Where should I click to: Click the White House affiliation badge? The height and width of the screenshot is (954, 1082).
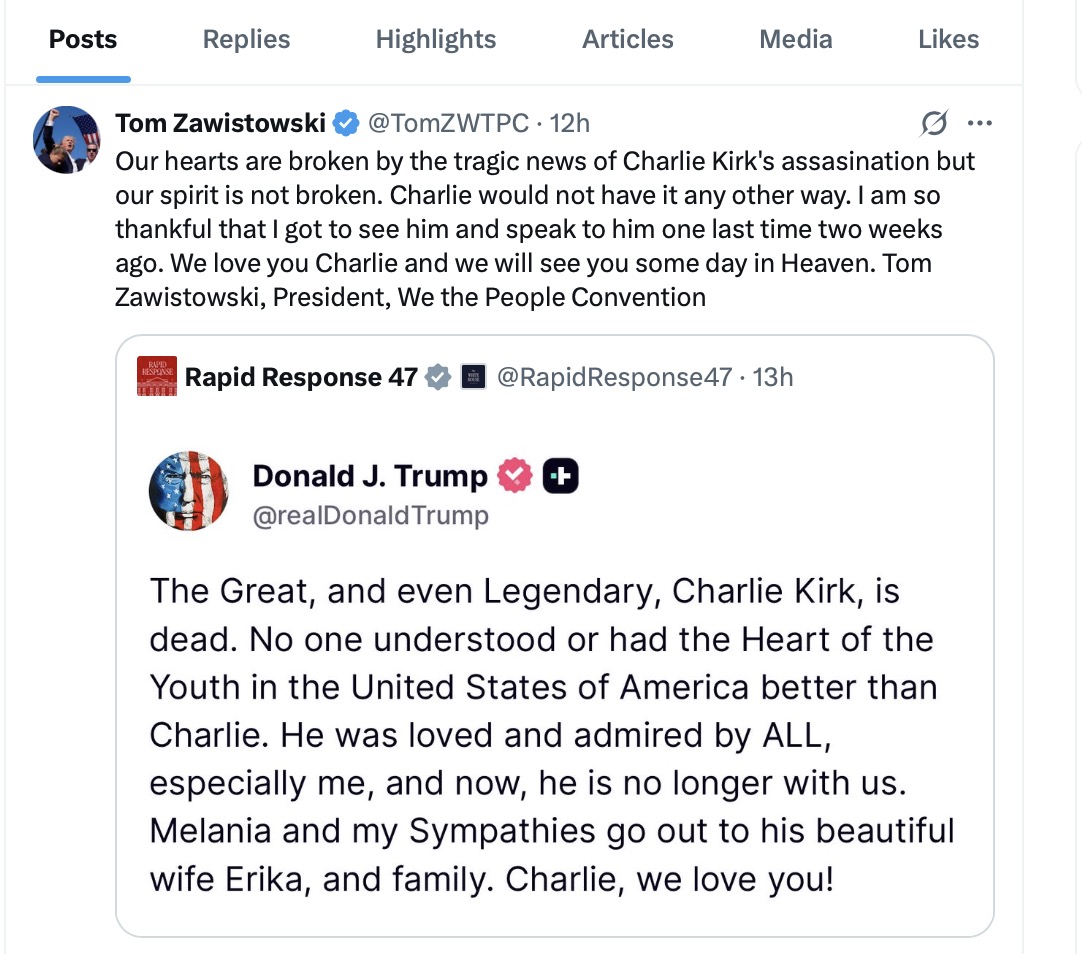click(x=473, y=377)
